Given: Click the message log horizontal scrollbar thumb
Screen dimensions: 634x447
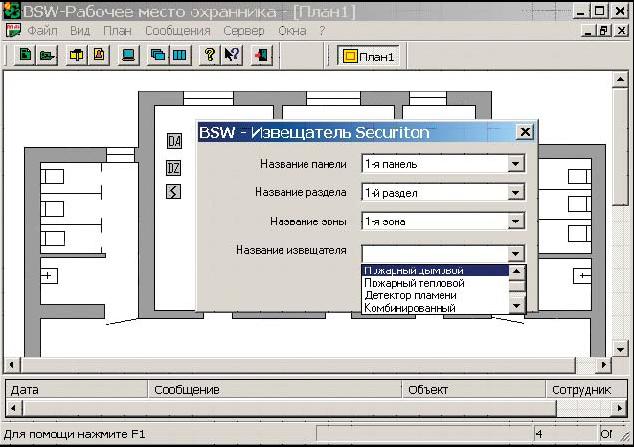Looking at the screenshot, I should (x=290, y=408).
